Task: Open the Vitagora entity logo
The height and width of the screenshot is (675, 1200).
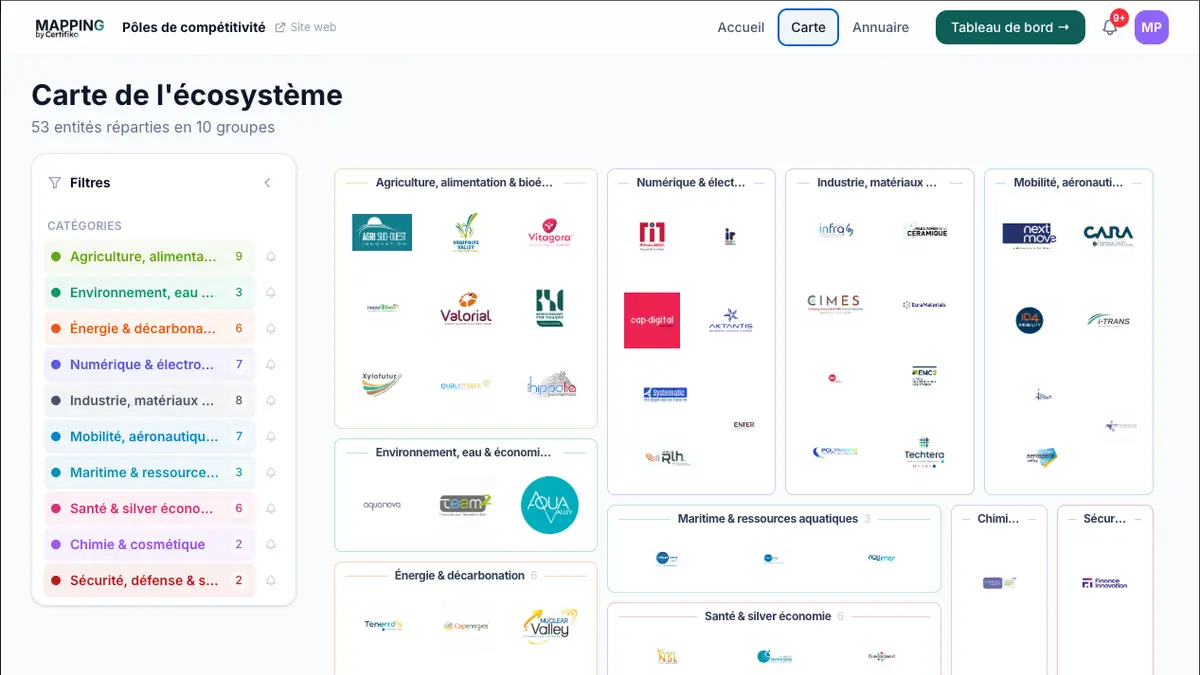Action: click(550, 232)
